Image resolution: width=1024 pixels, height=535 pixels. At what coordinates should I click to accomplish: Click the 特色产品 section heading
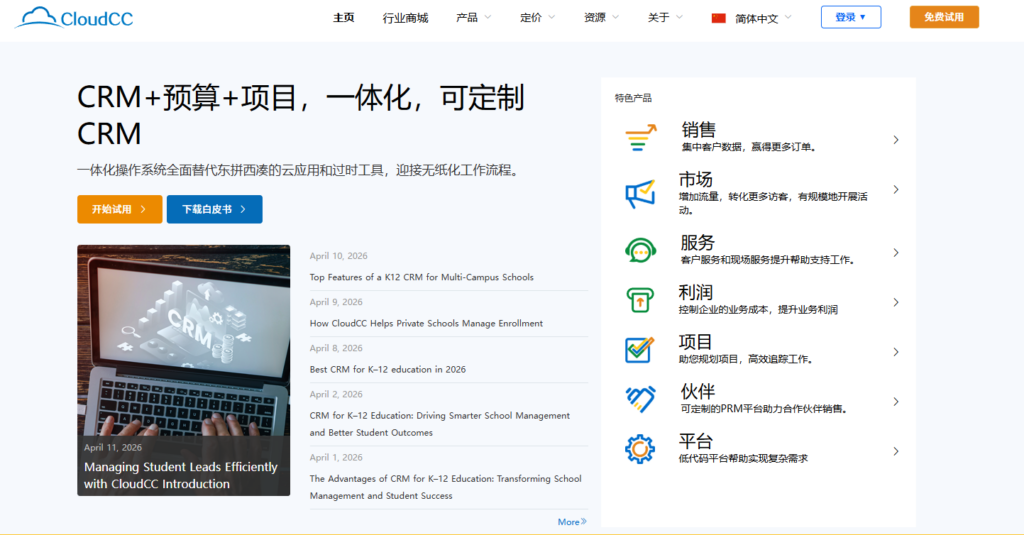tap(633, 98)
